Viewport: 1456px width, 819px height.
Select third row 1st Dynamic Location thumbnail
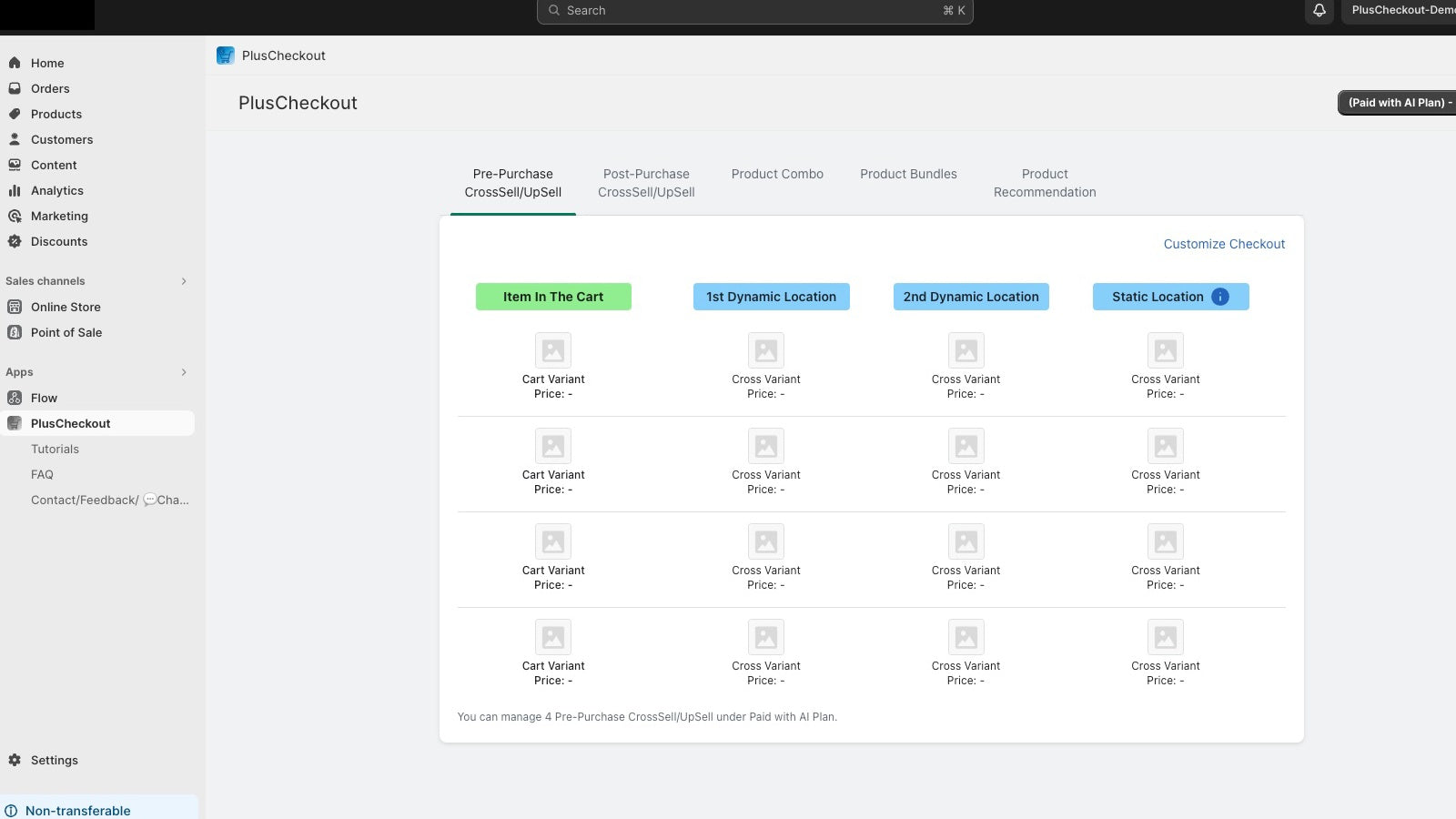click(766, 541)
